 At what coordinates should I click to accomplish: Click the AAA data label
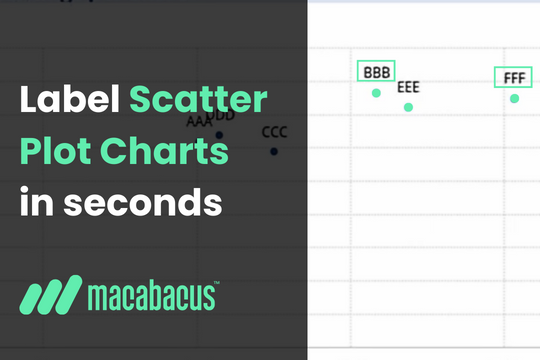click(x=199, y=121)
